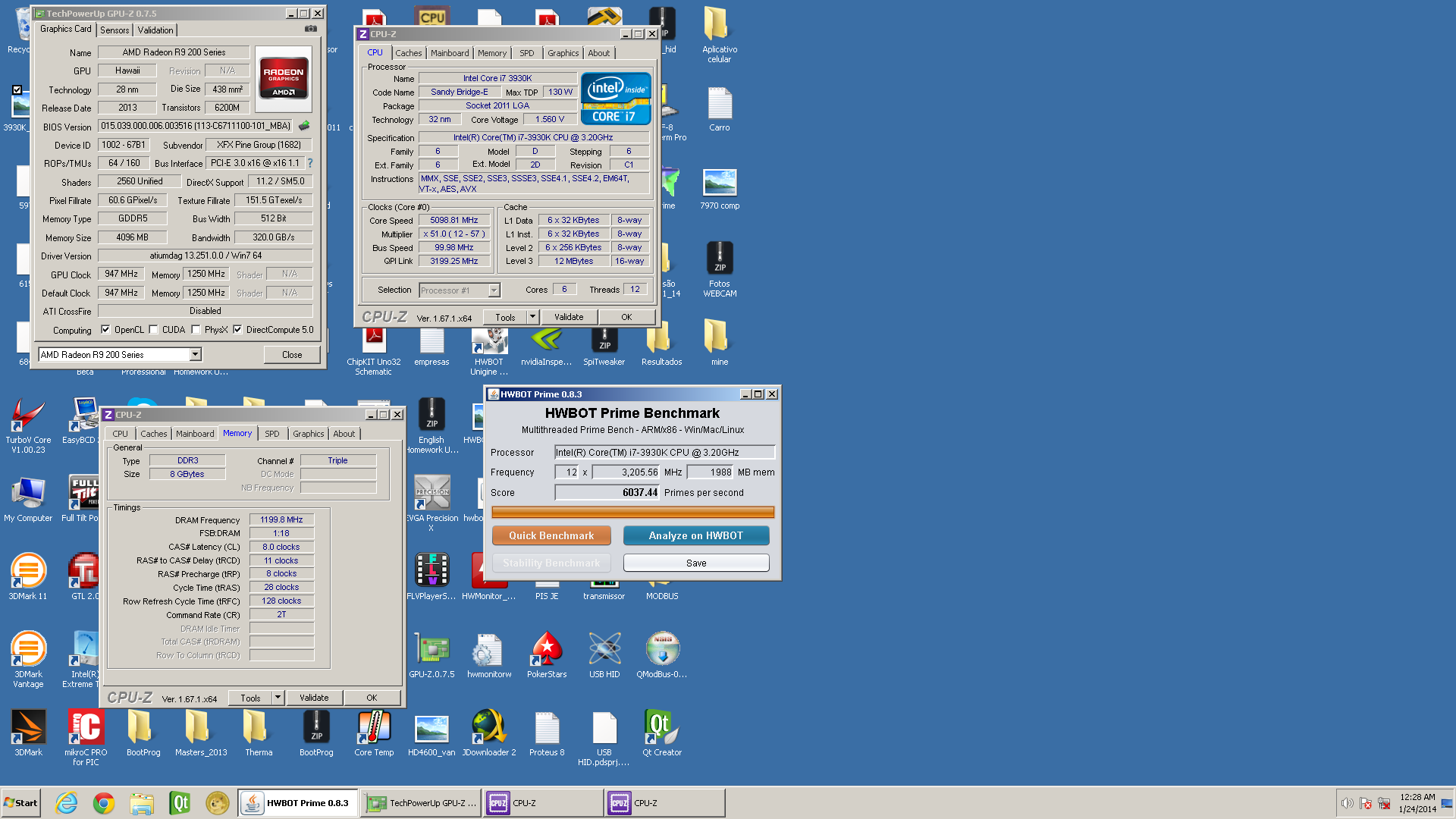Open the TurboV Core desktop icon
The height and width of the screenshot is (819, 1456).
[28, 425]
